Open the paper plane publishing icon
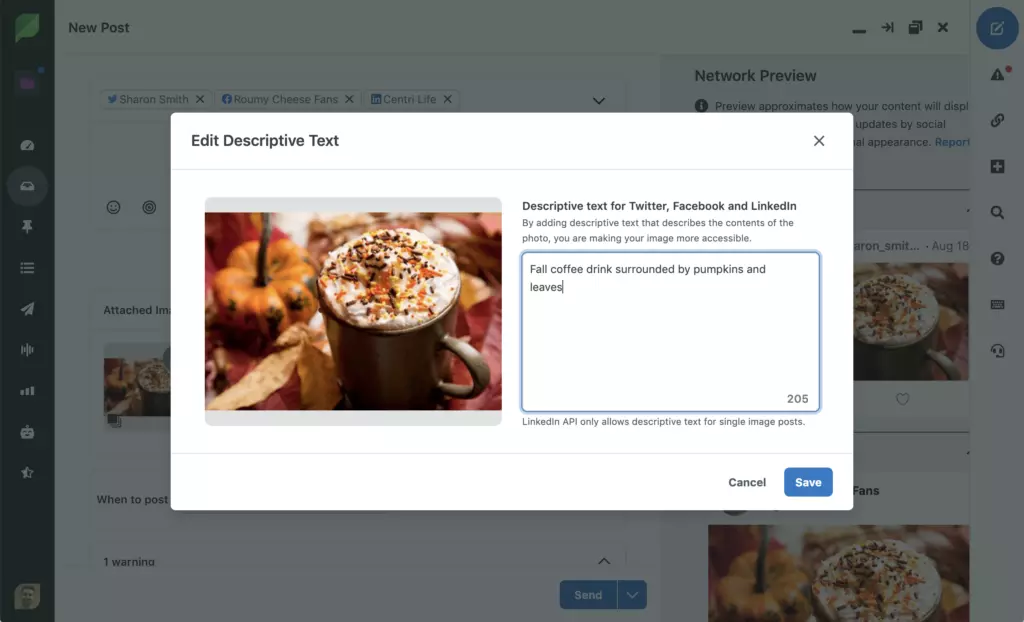This screenshot has height=622, width=1024. pos(27,309)
